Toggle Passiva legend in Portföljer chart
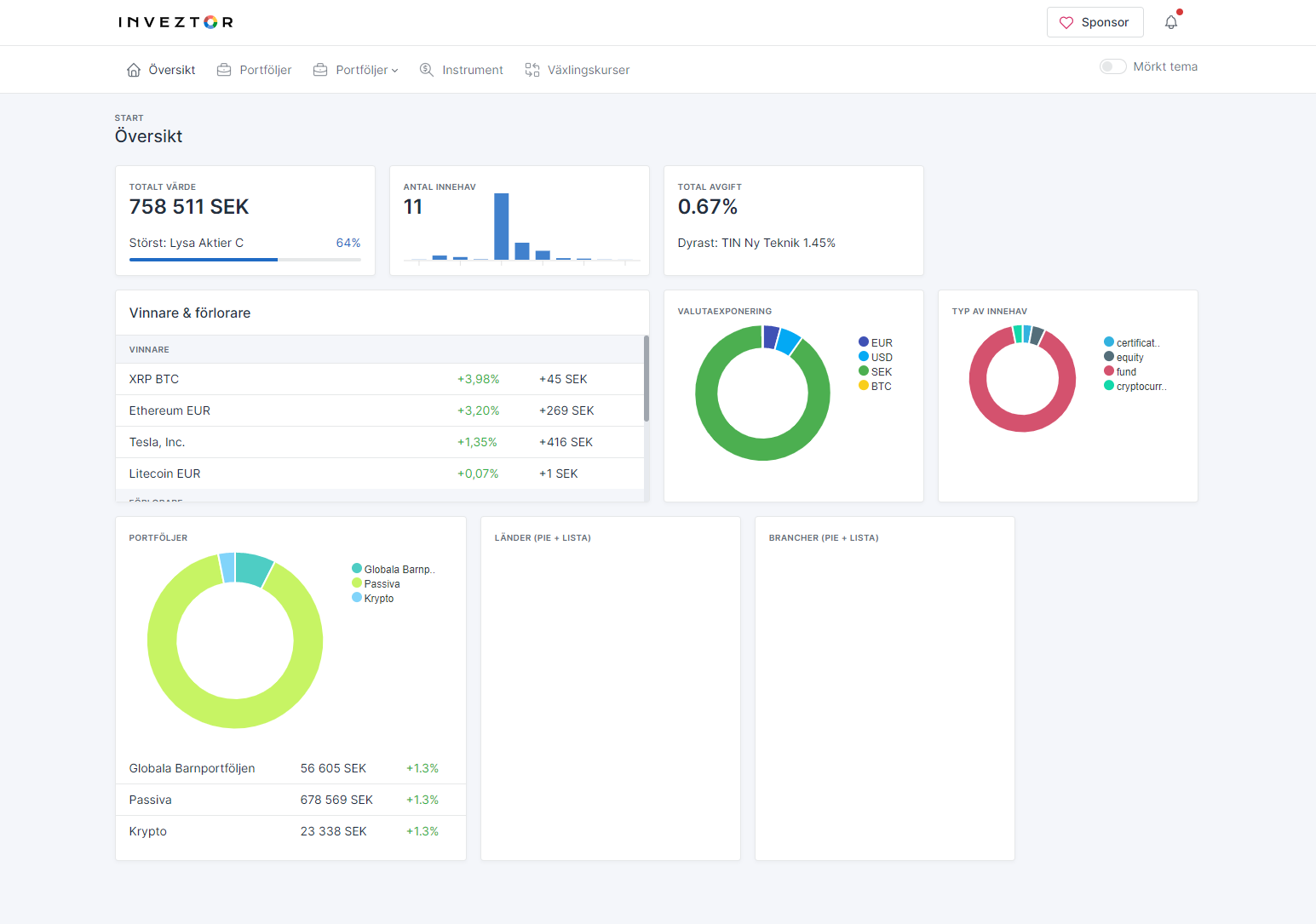Viewport: 1316px width, 924px height. coord(376,583)
